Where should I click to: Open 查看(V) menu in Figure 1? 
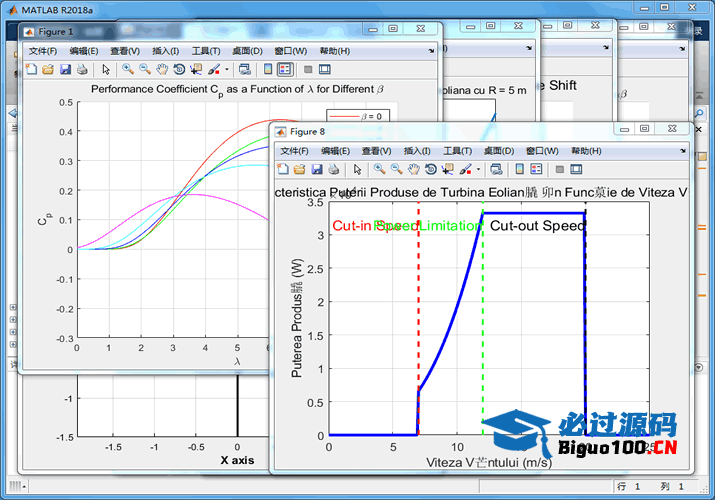pos(125,51)
